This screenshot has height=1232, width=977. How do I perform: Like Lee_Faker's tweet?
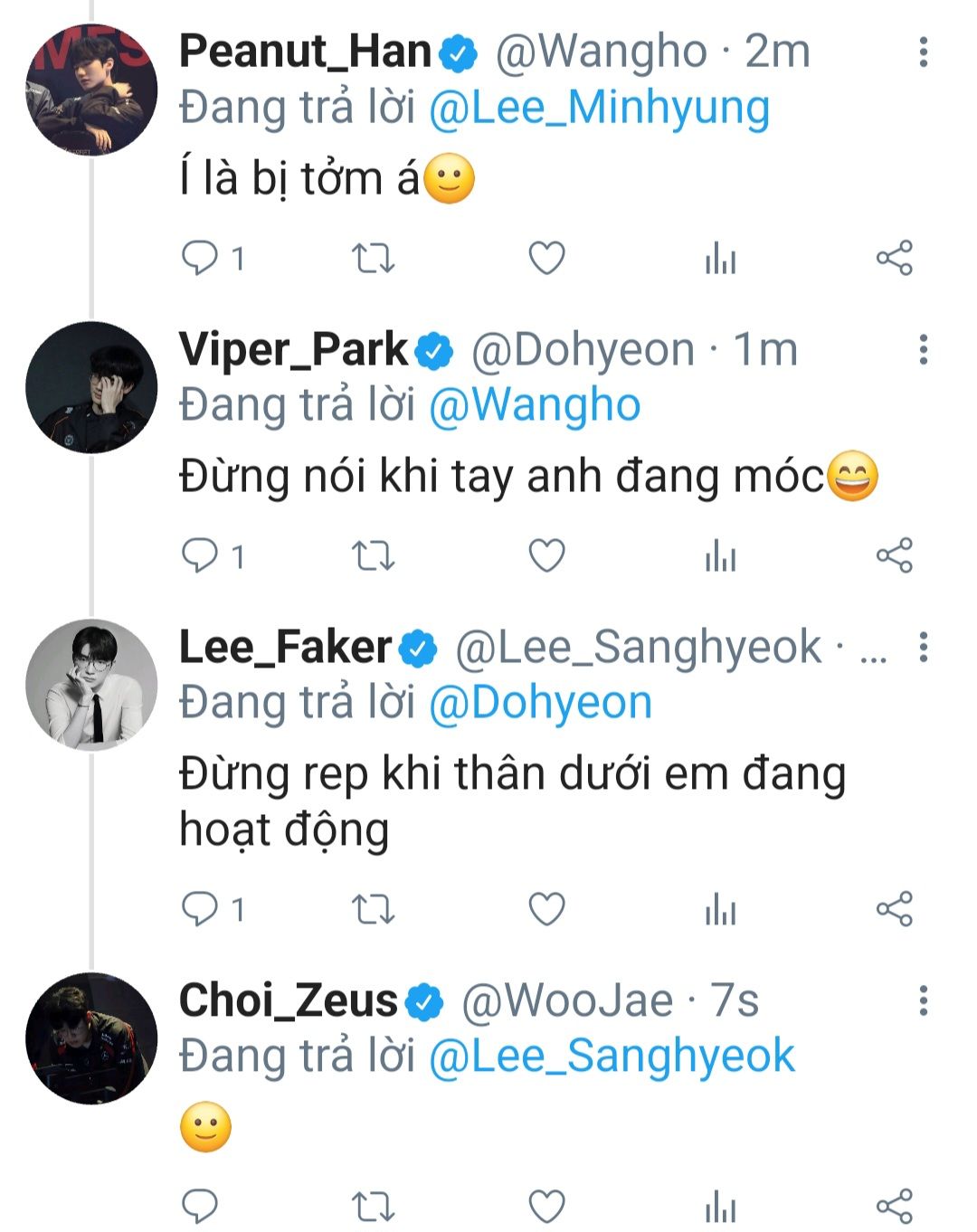[x=546, y=909]
